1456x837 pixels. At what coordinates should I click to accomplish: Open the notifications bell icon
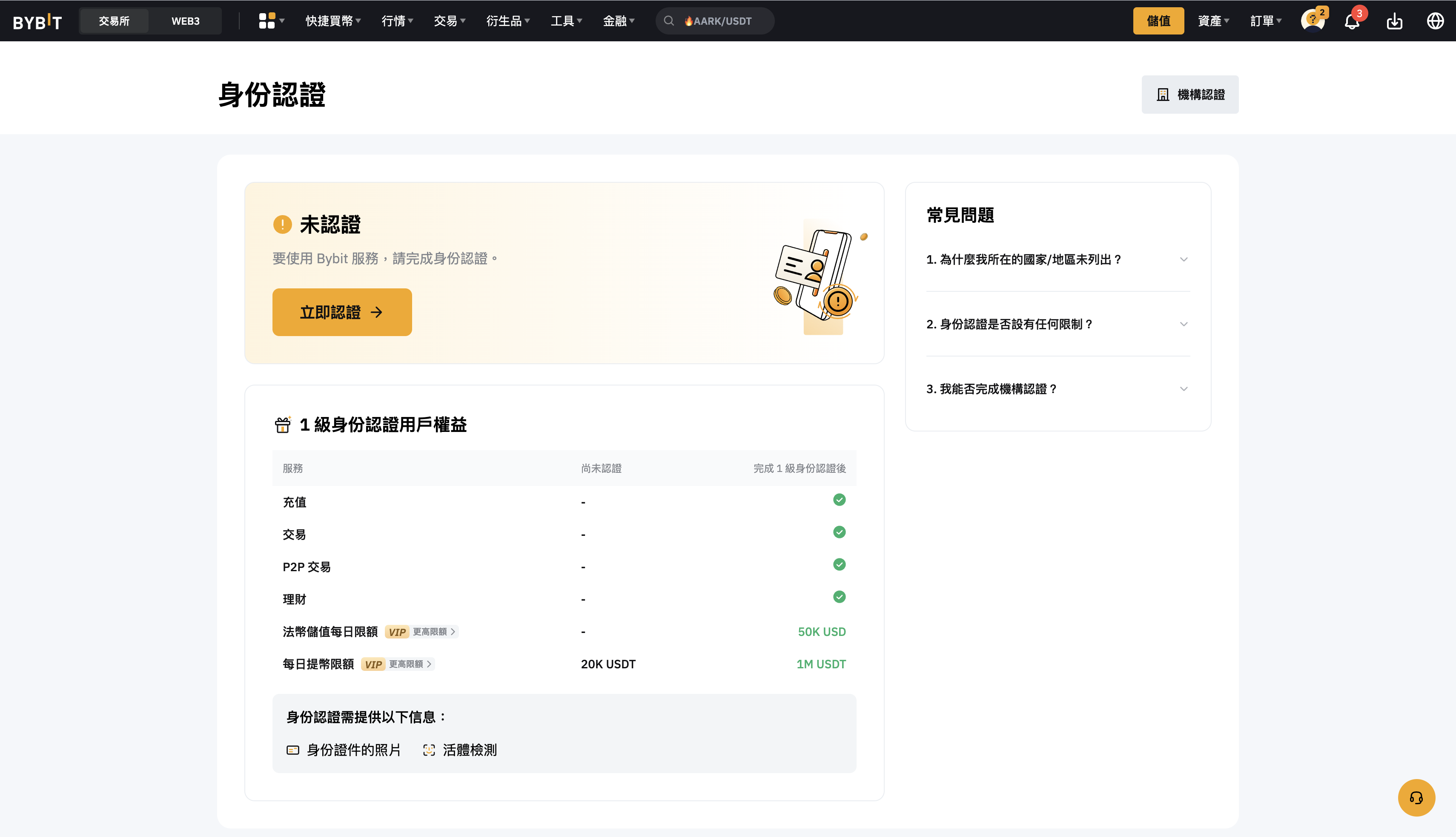(1352, 21)
